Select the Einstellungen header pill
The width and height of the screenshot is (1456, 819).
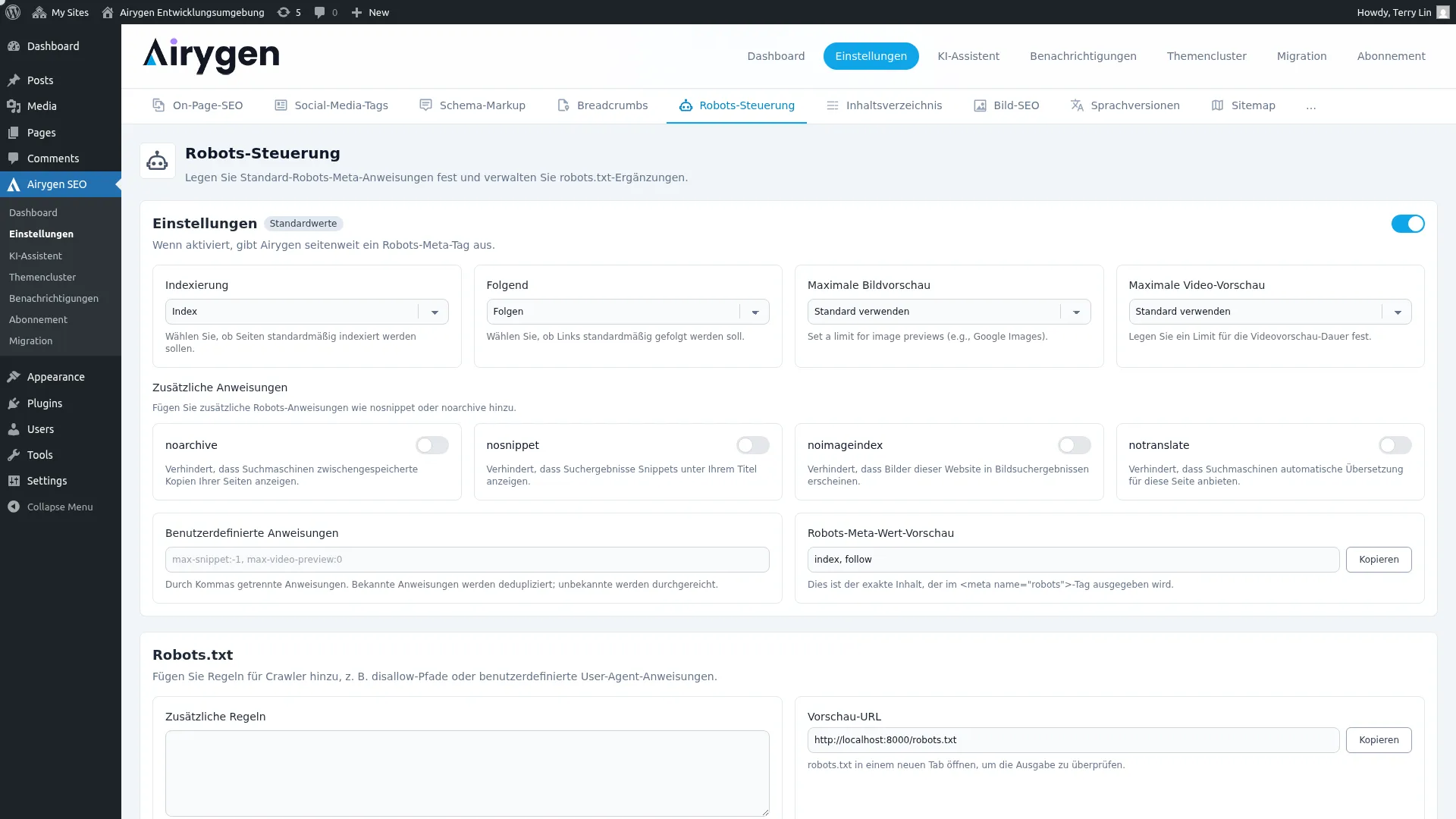click(871, 56)
